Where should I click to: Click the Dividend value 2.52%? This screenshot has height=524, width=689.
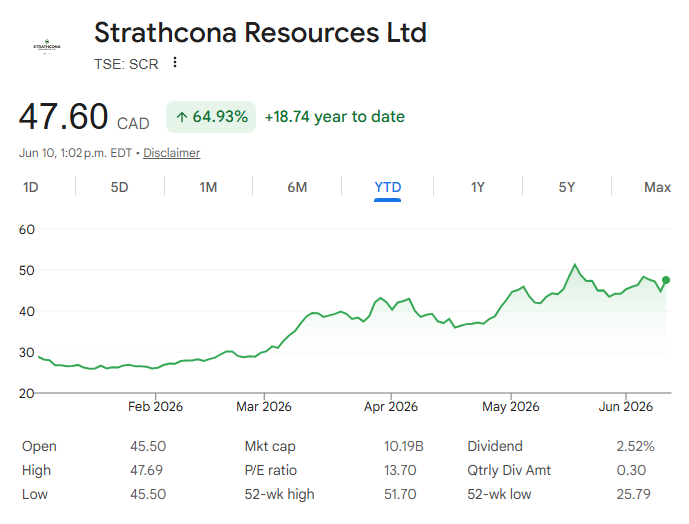coord(635,446)
